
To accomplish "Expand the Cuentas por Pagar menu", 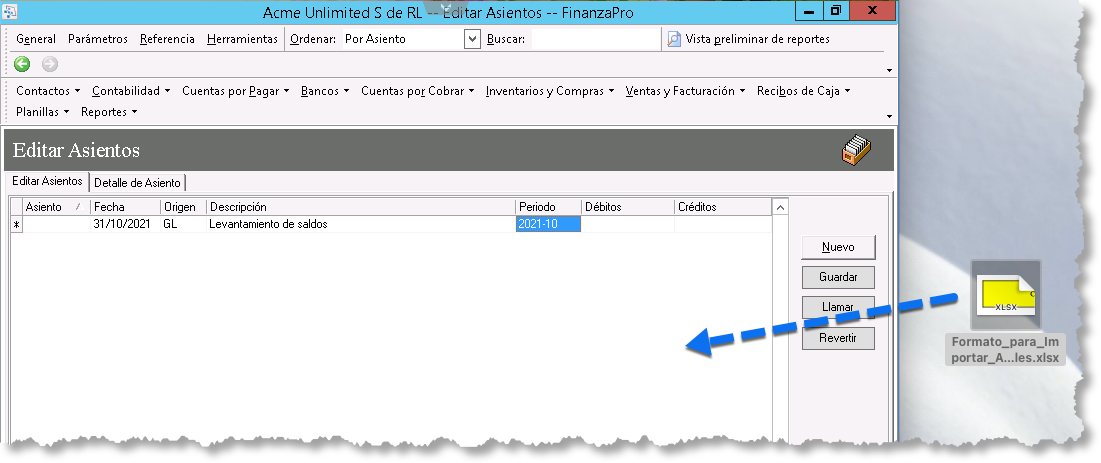I will (235, 91).
